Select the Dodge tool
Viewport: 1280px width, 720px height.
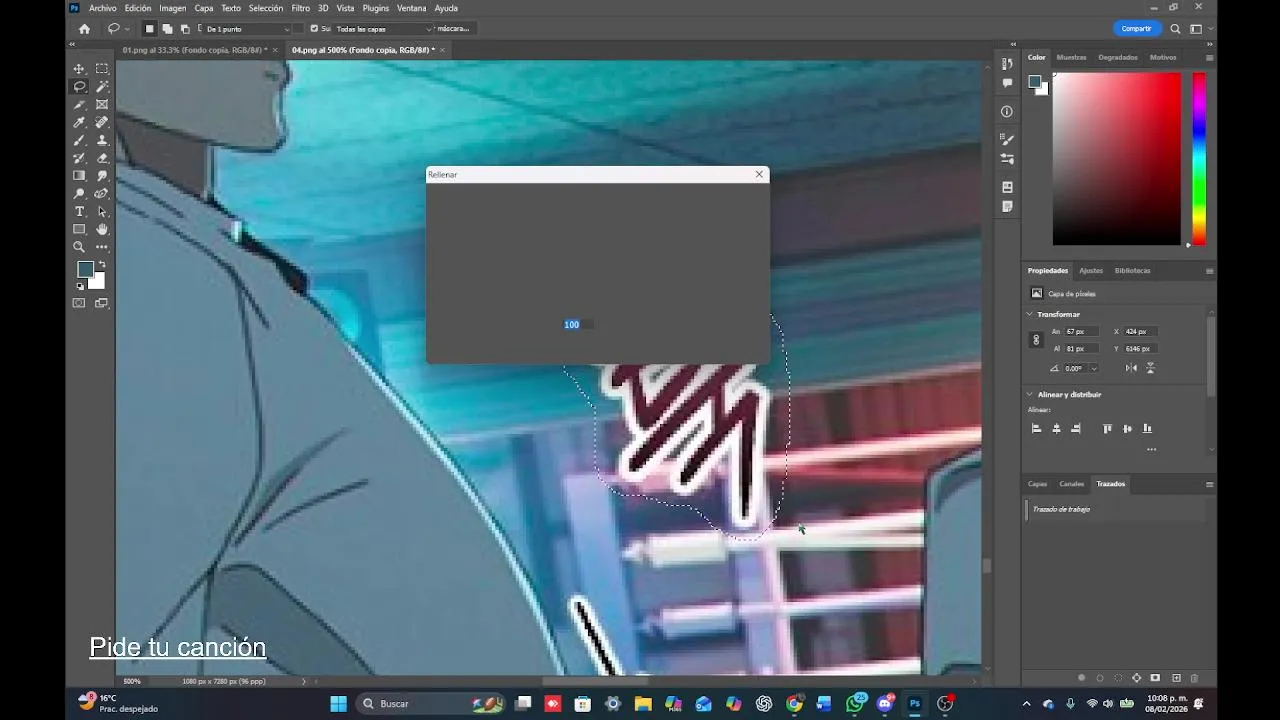pos(79,193)
